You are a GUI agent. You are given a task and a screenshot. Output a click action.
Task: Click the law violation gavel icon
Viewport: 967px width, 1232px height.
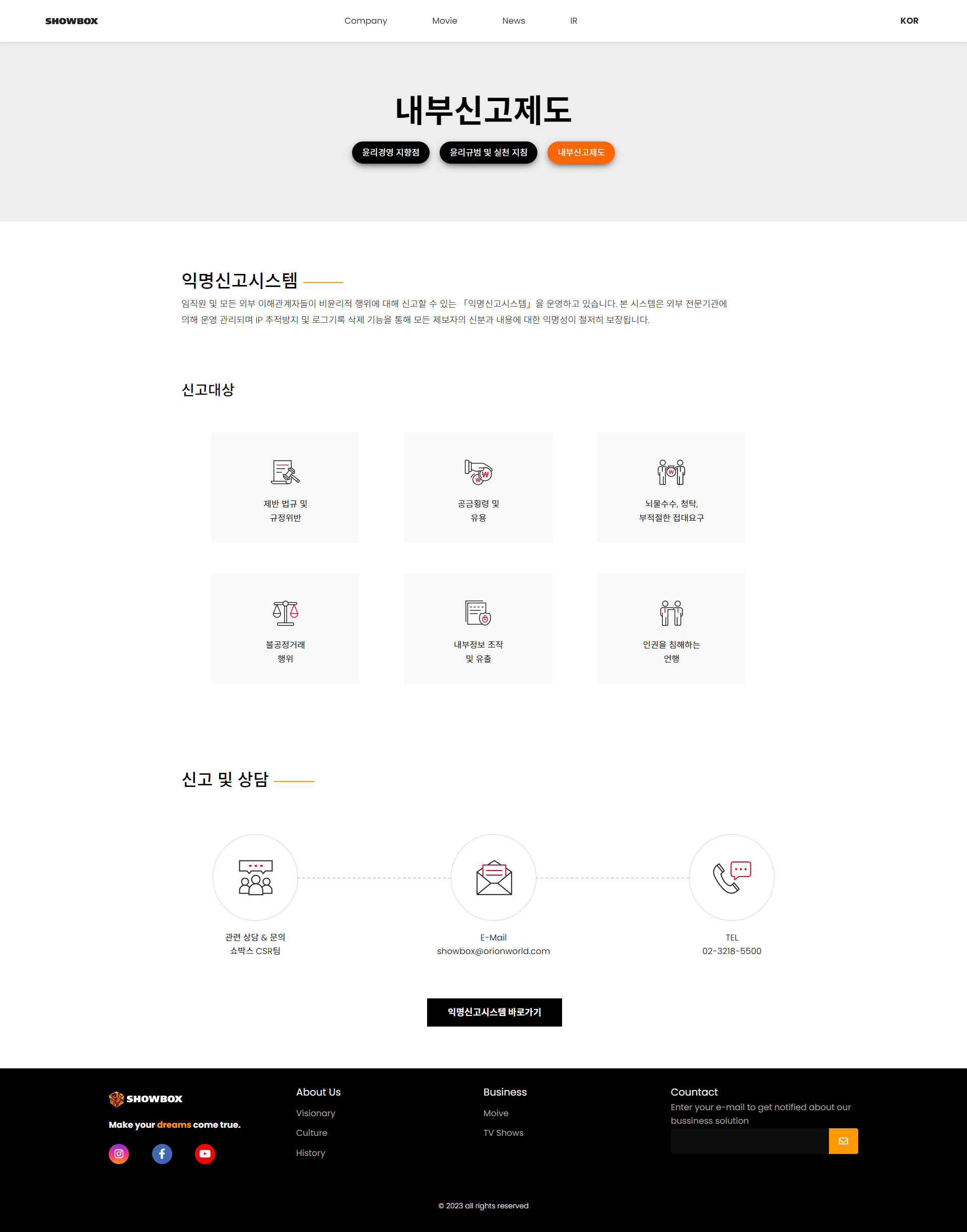[286, 472]
